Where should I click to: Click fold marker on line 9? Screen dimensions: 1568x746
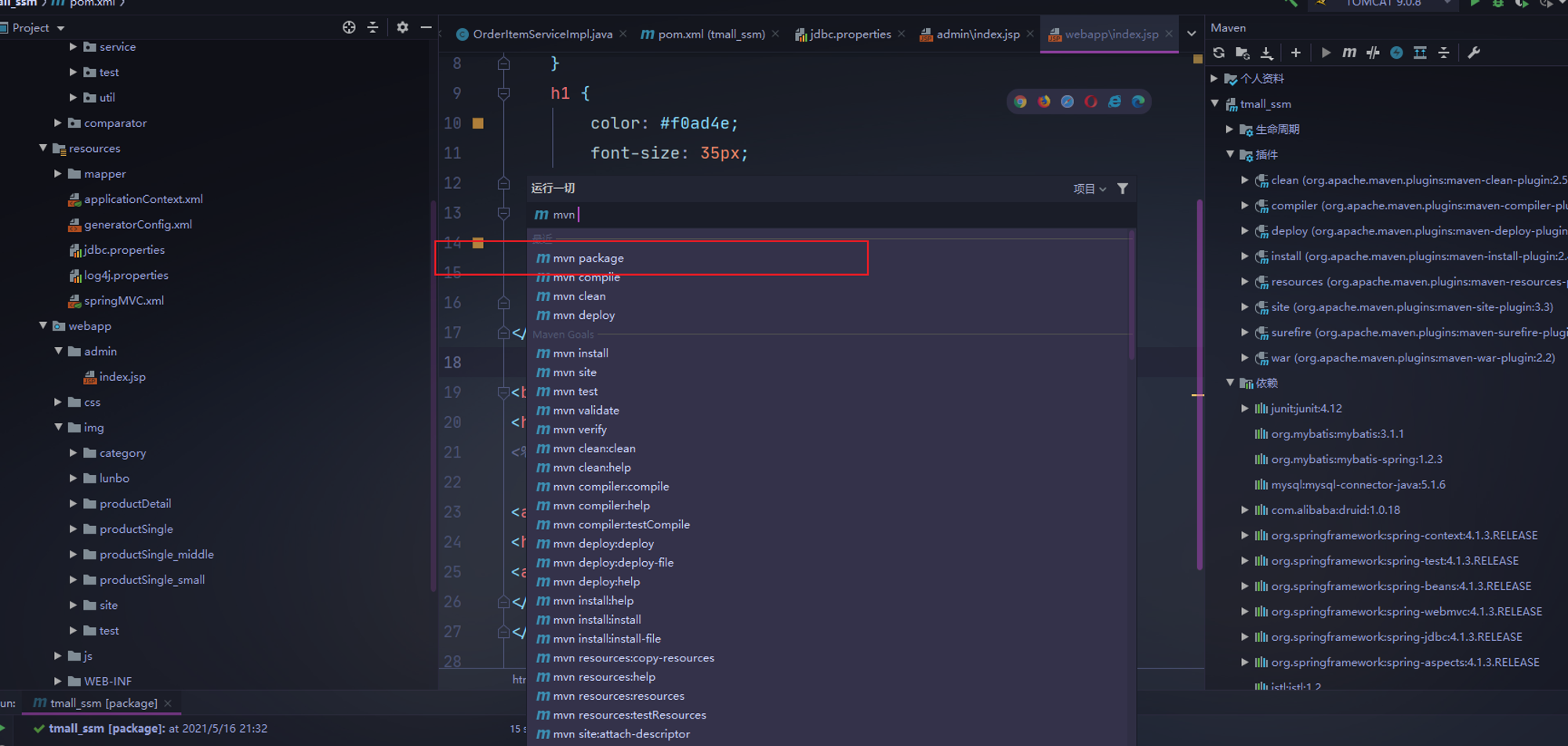pos(503,93)
